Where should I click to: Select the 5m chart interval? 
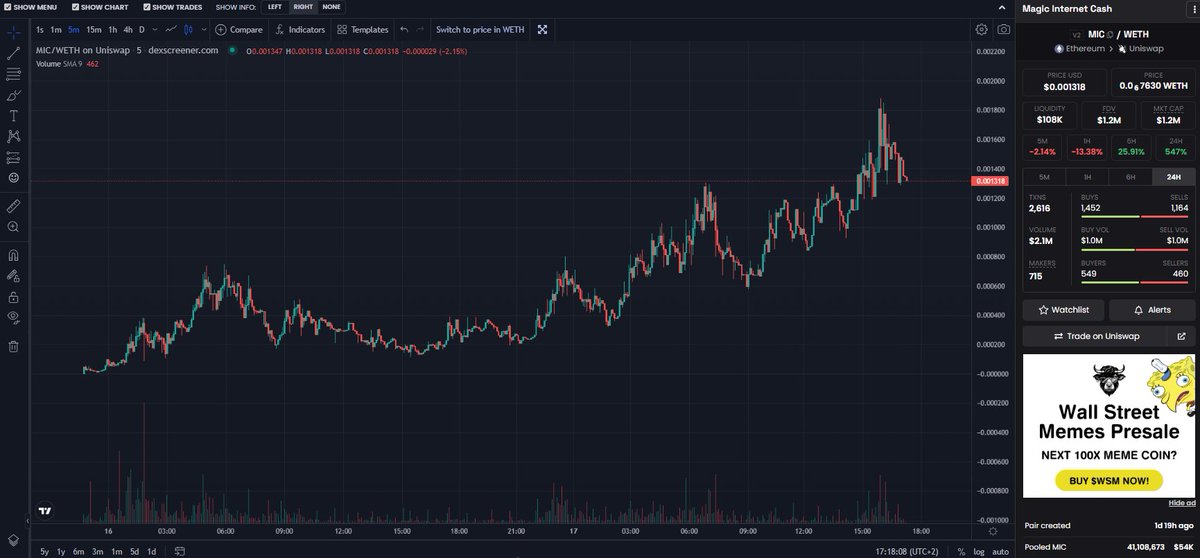tap(74, 30)
